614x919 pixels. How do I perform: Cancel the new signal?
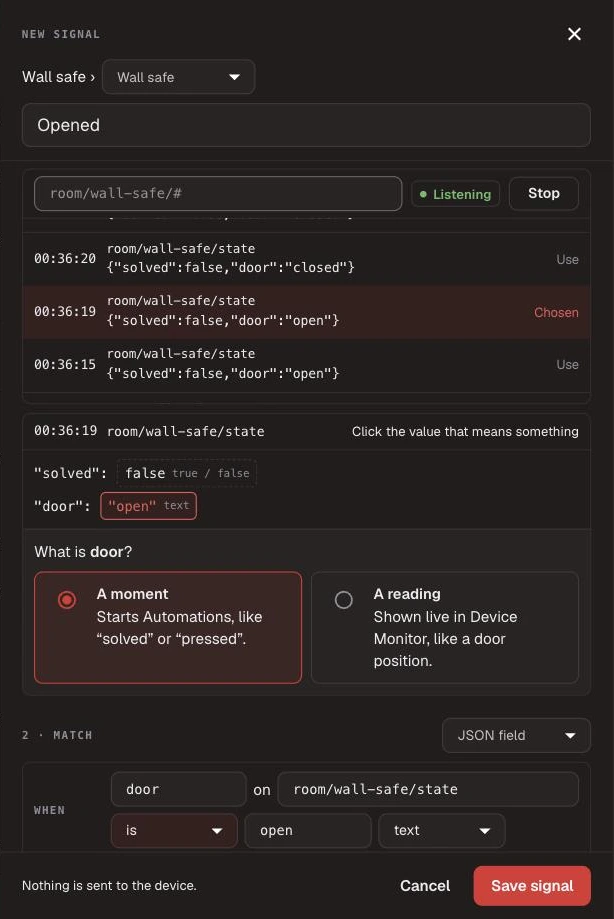point(425,886)
